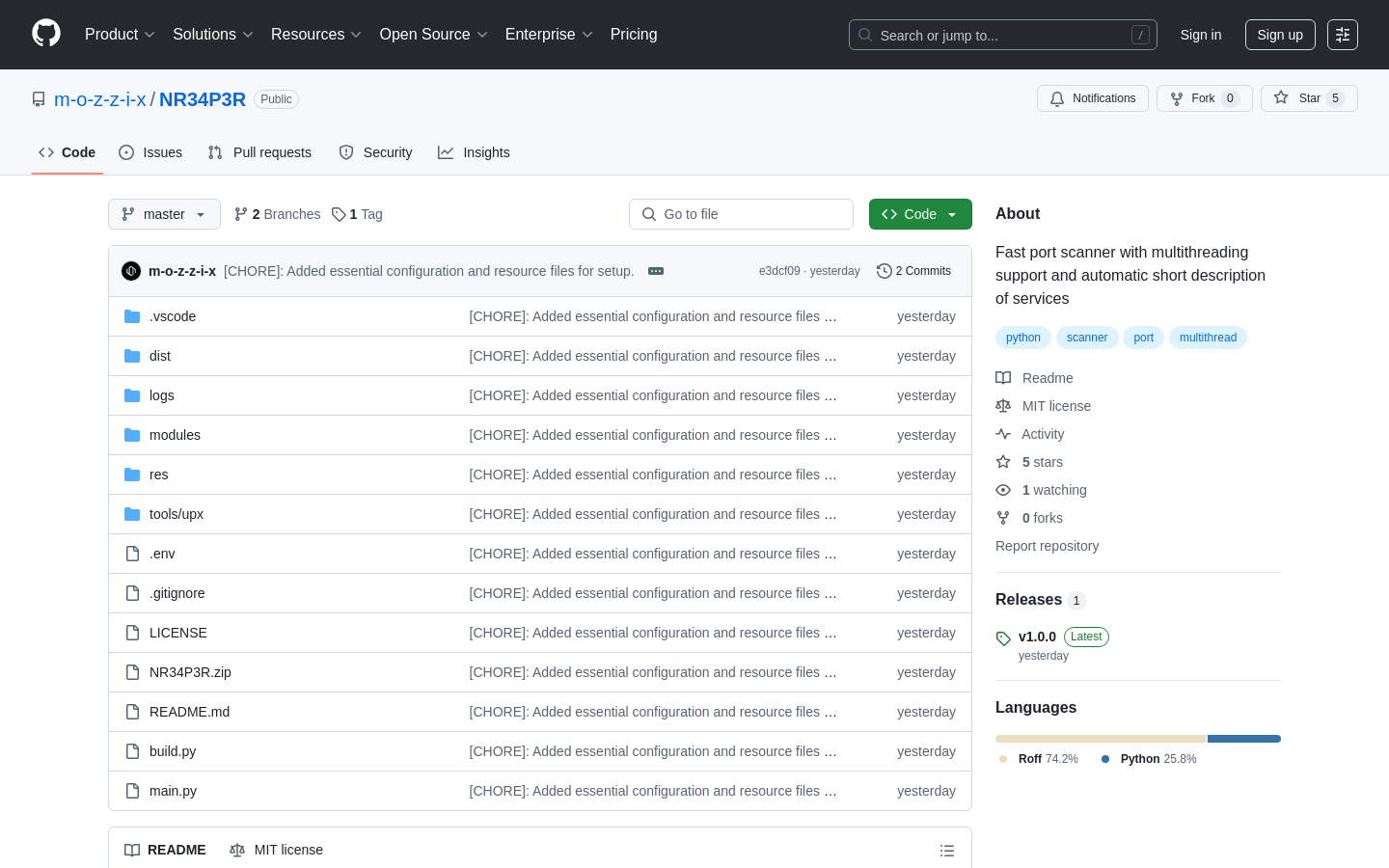Select the port topic tag
1389x868 pixels.
[1144, 338]
